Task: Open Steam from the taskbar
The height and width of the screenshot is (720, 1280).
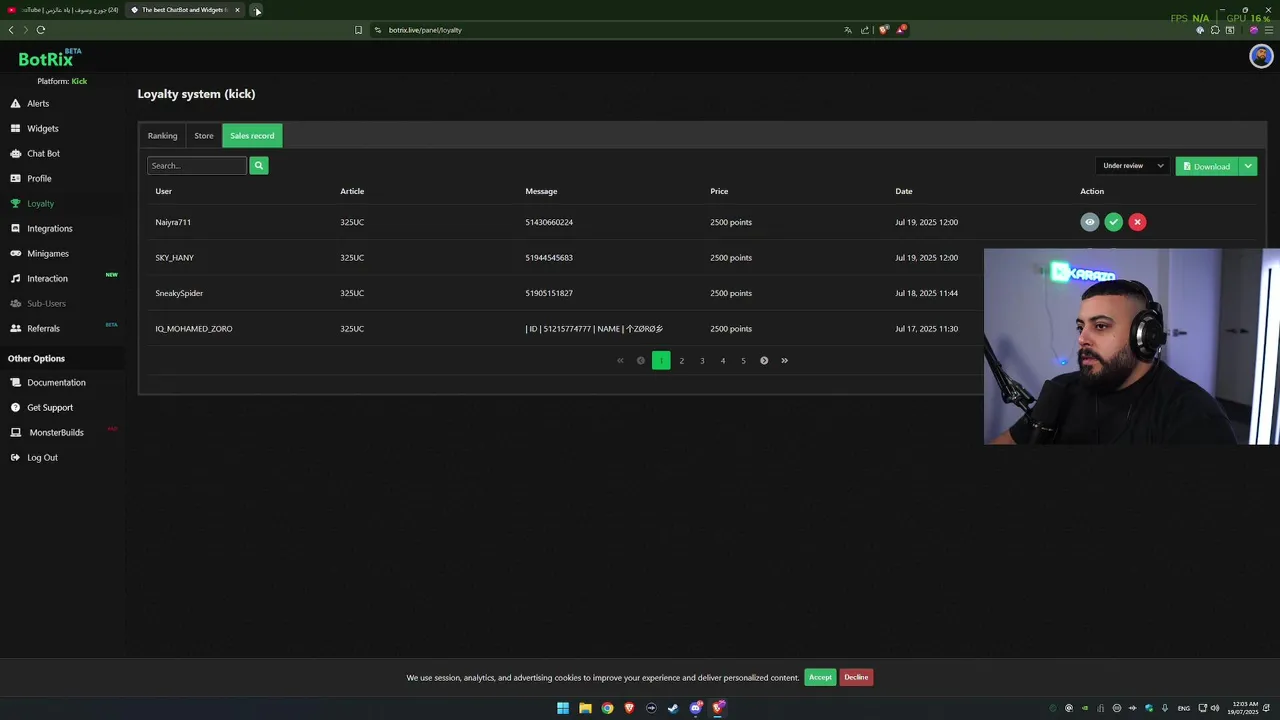Action: pyautogui.click(x=673, y=708)
